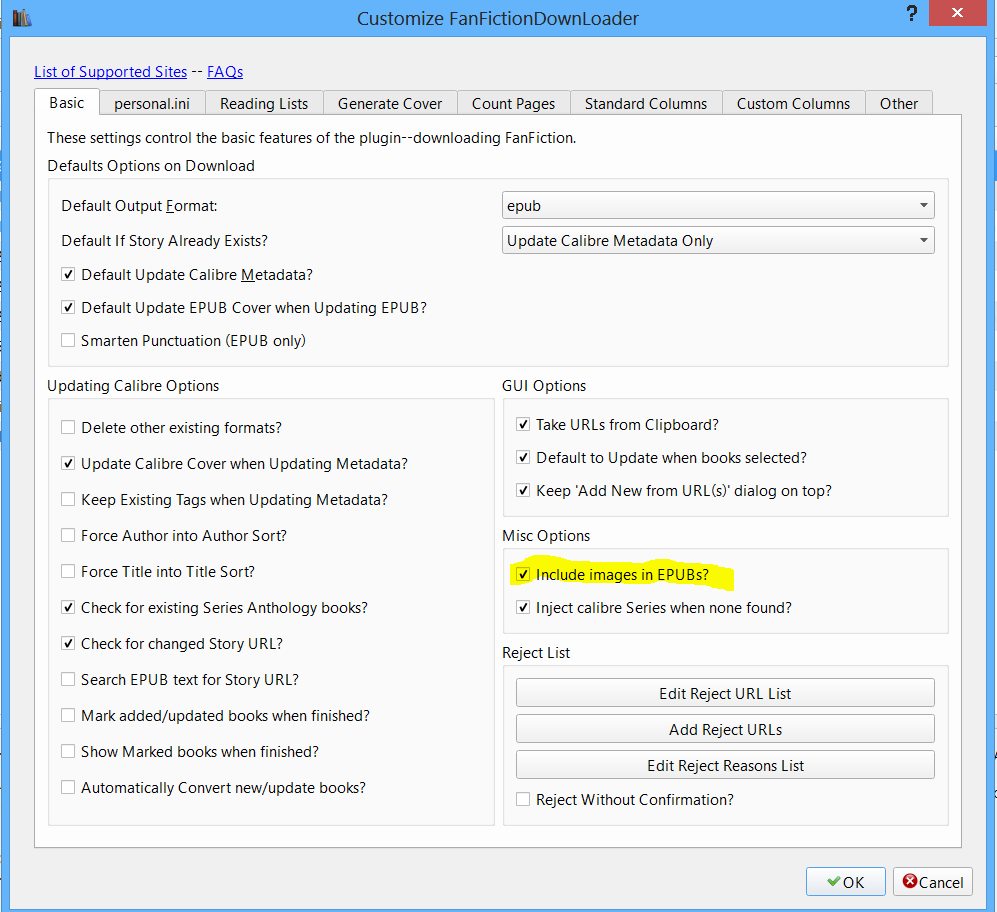Toggle Default Update EPUB Cover when Updating EPUB
The image size is (997, 912).
click(68, 308)
